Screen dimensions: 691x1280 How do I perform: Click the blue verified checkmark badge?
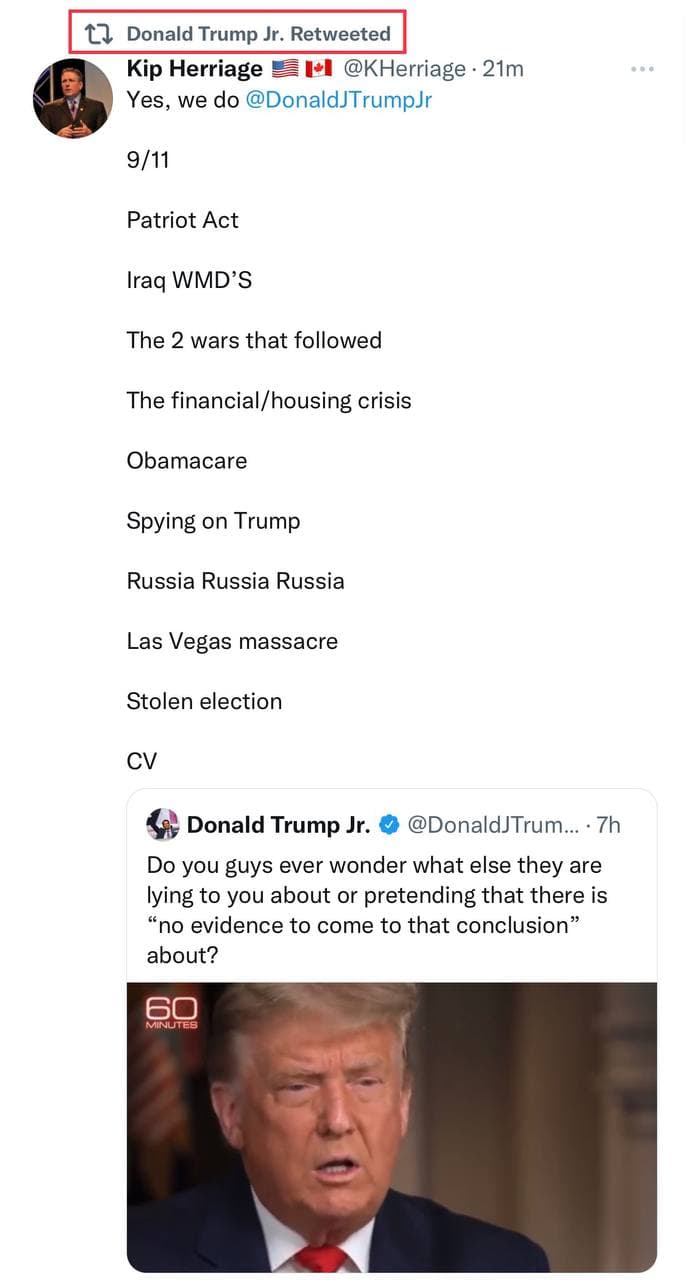pyautogui.click(x=391, y=825)
